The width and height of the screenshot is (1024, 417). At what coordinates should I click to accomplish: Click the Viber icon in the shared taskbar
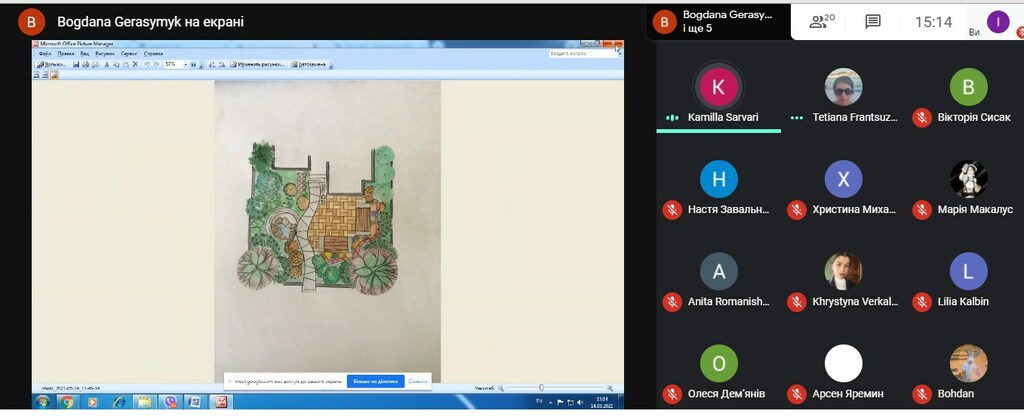click(169, 401)
